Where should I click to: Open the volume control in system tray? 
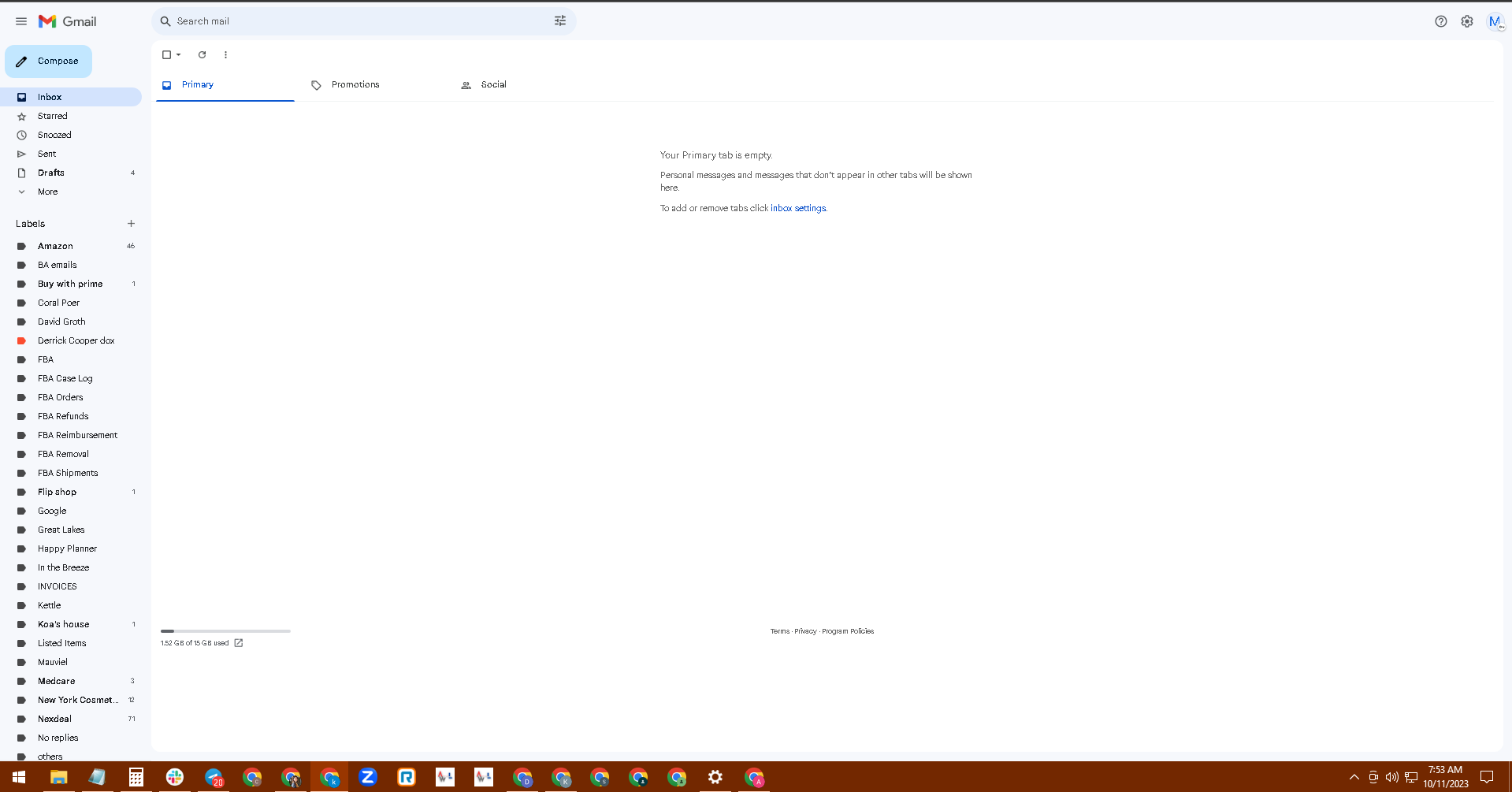click(1392, 777)
